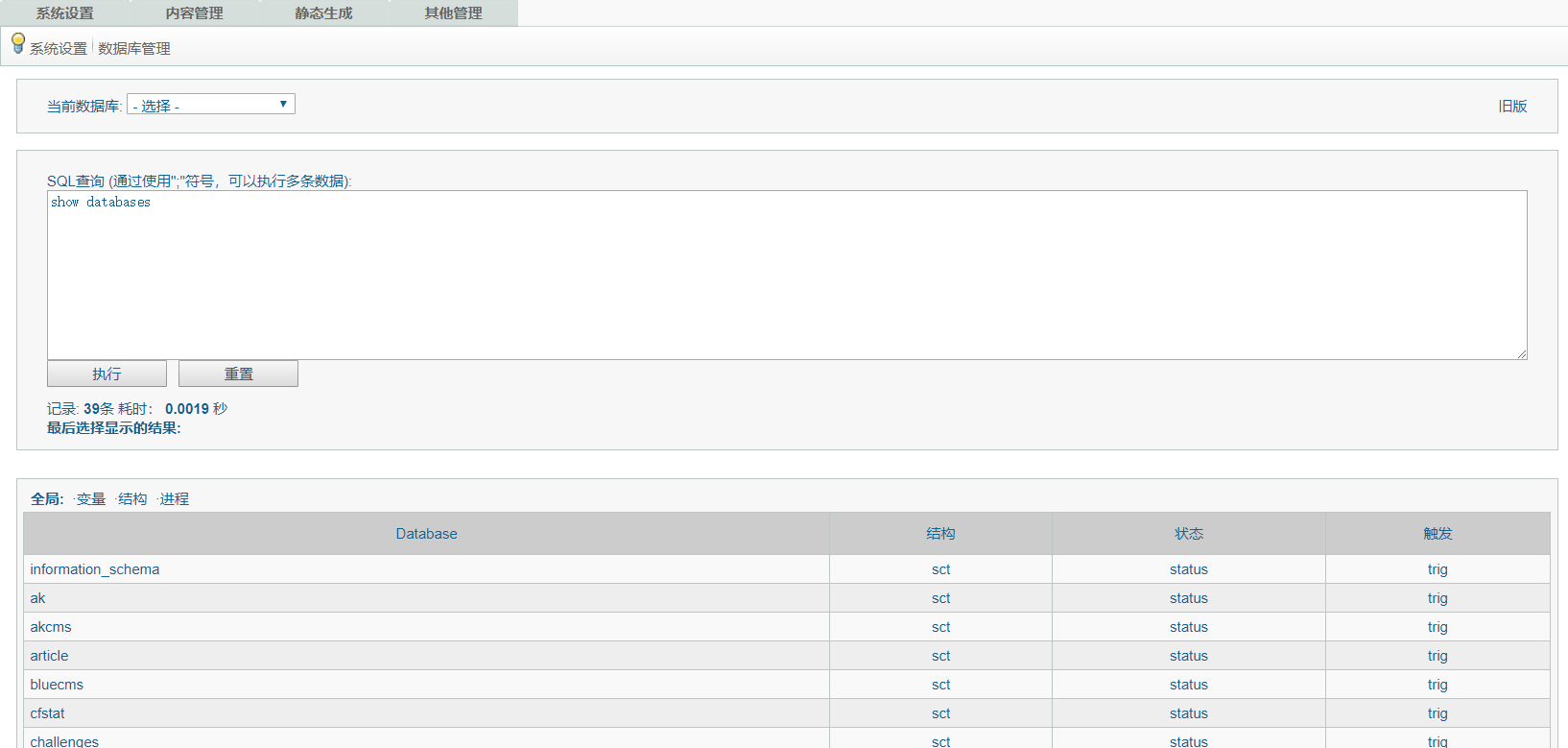Click the 执行 button to run query
Viewport: 1568px width, 748px height.
(107, 374)
